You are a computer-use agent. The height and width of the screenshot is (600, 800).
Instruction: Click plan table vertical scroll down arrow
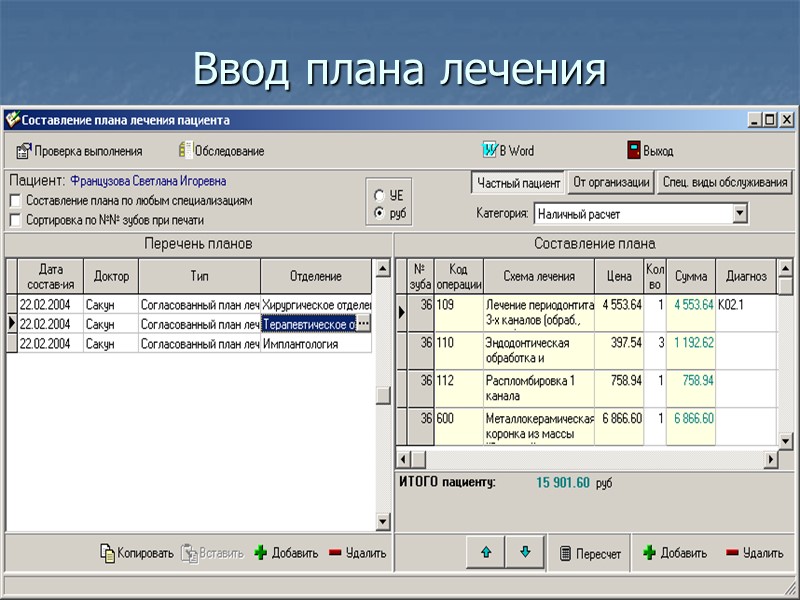click(786, 440)
